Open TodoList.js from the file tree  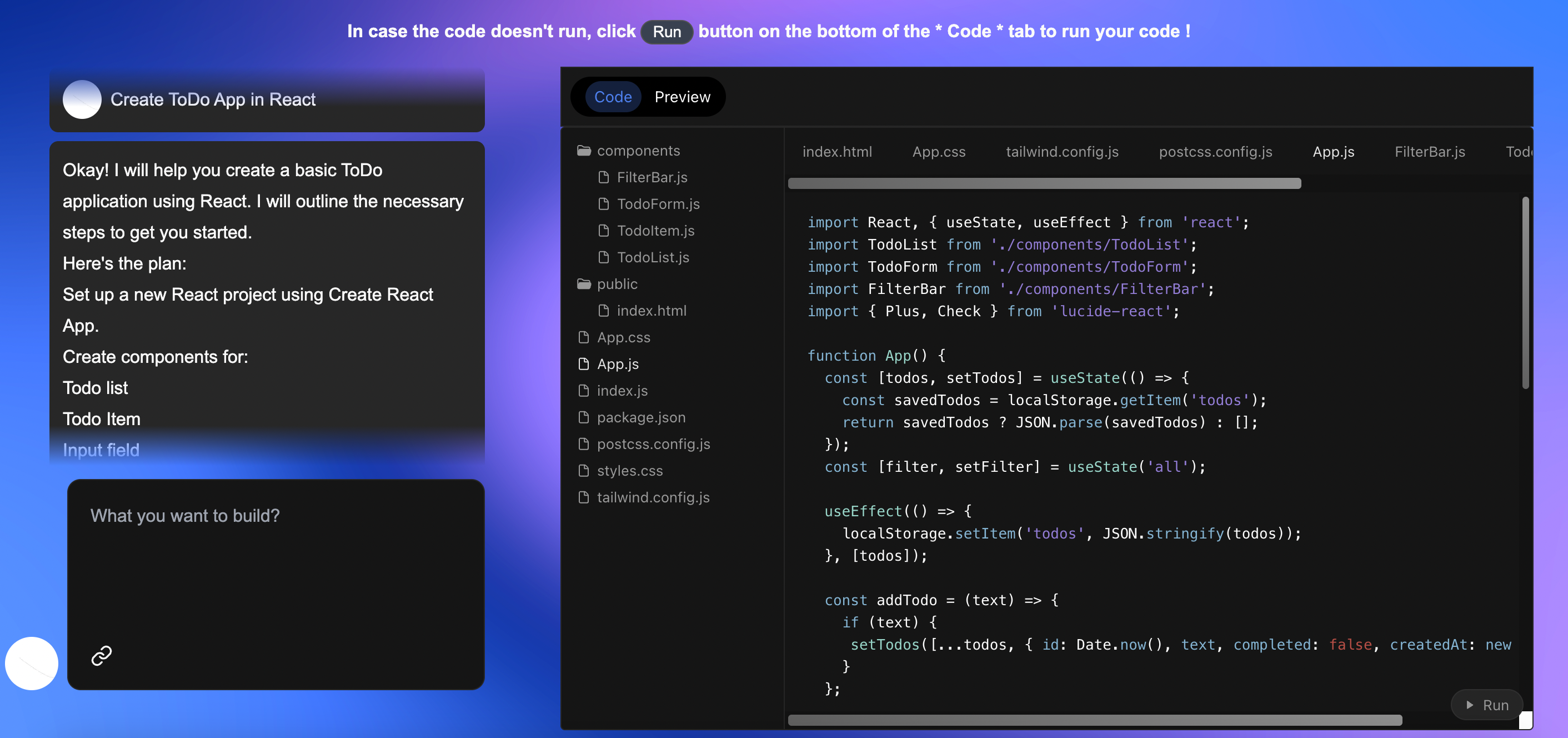(653, 257)
